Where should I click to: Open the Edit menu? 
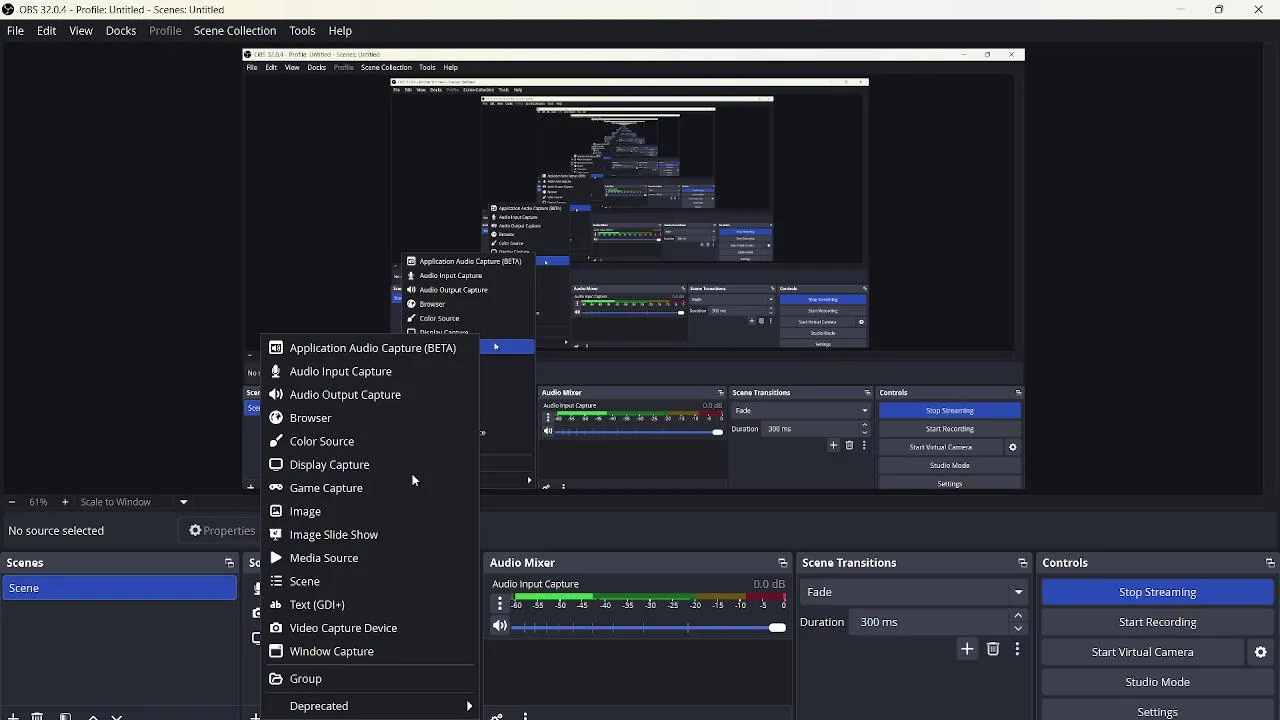click(47, 31)
